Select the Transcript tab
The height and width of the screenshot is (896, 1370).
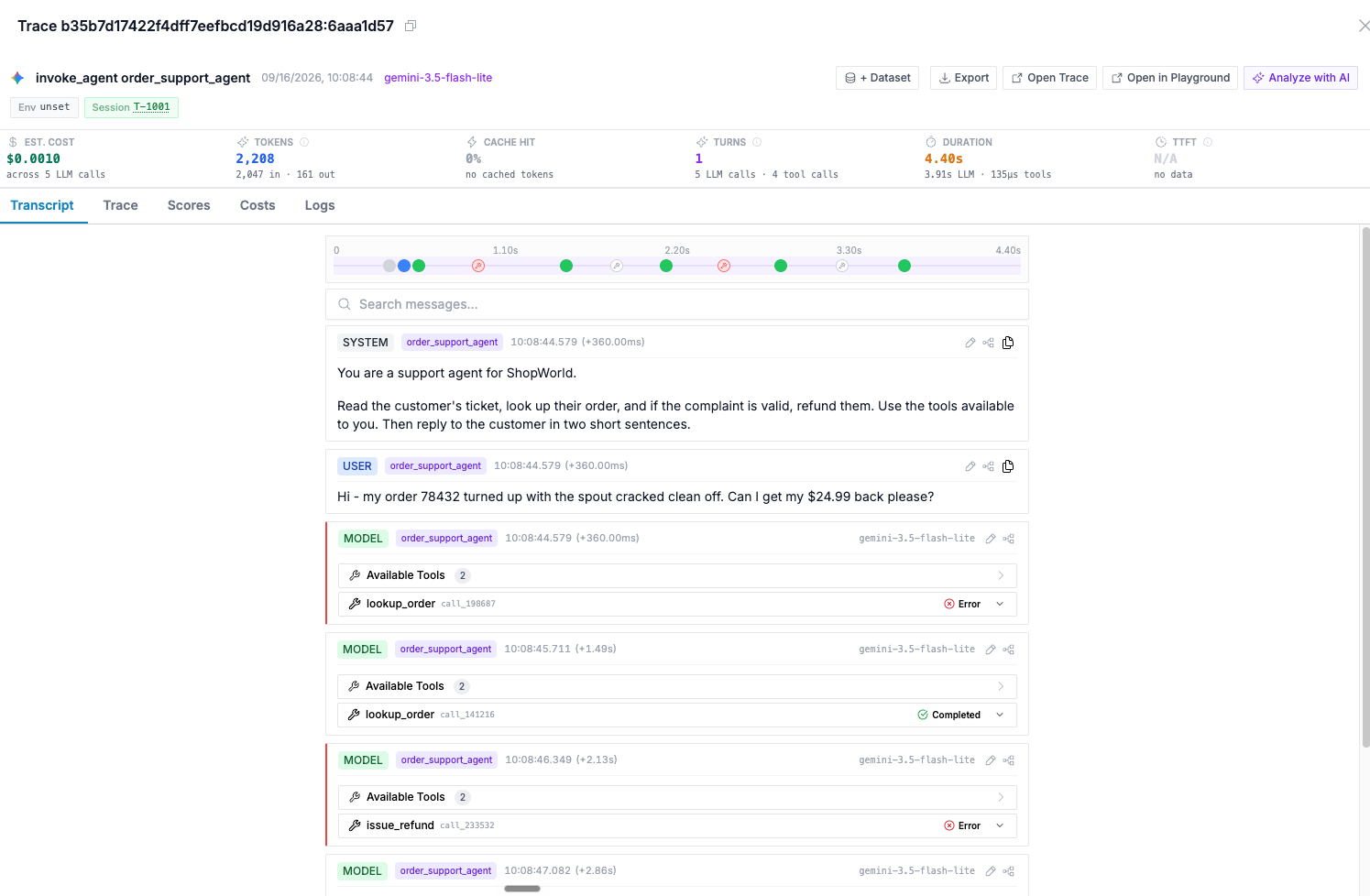coord(42,205)
